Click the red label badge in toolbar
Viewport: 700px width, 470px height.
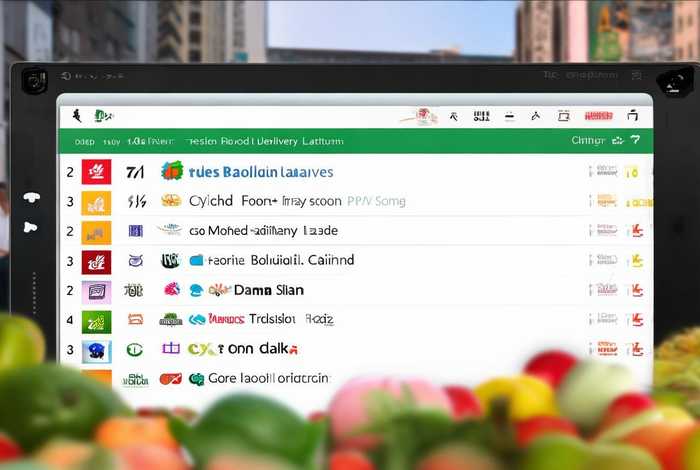tap(599, 116)
